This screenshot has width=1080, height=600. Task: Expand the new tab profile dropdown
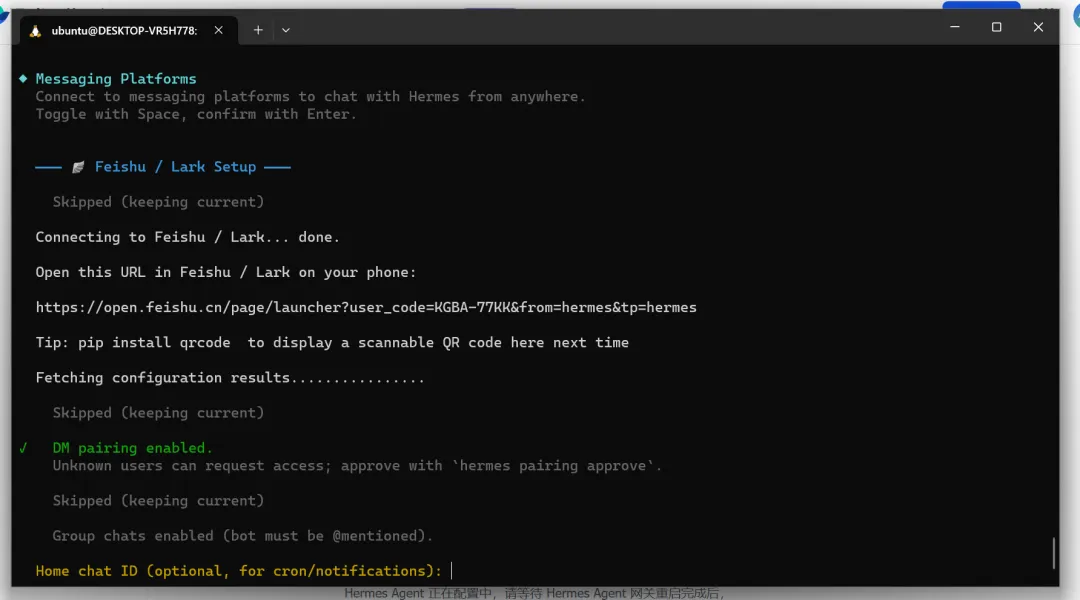pyautogui.click(x=286, y=30)
